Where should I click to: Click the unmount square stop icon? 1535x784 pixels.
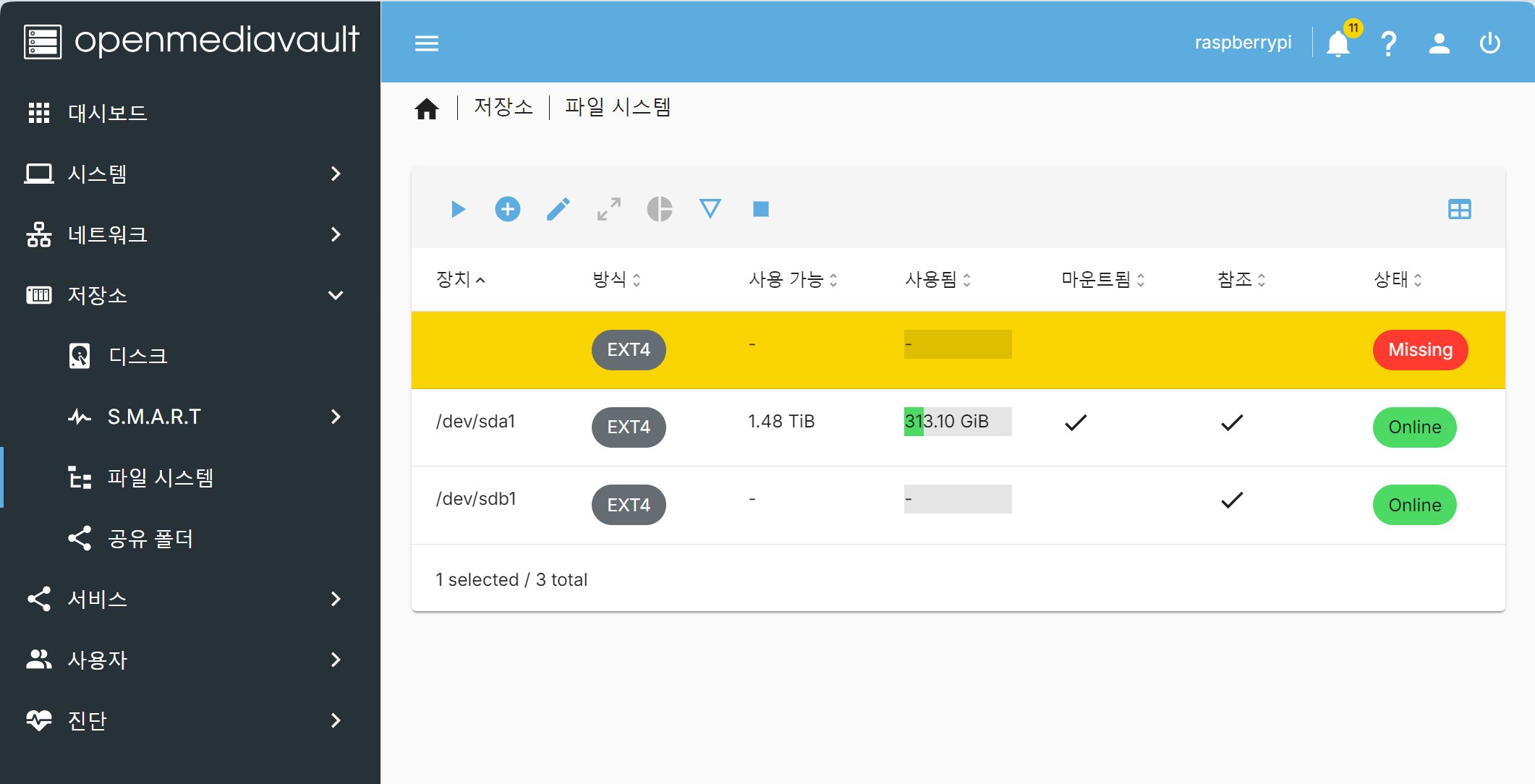pyautogui.click(x=761, y=210)
